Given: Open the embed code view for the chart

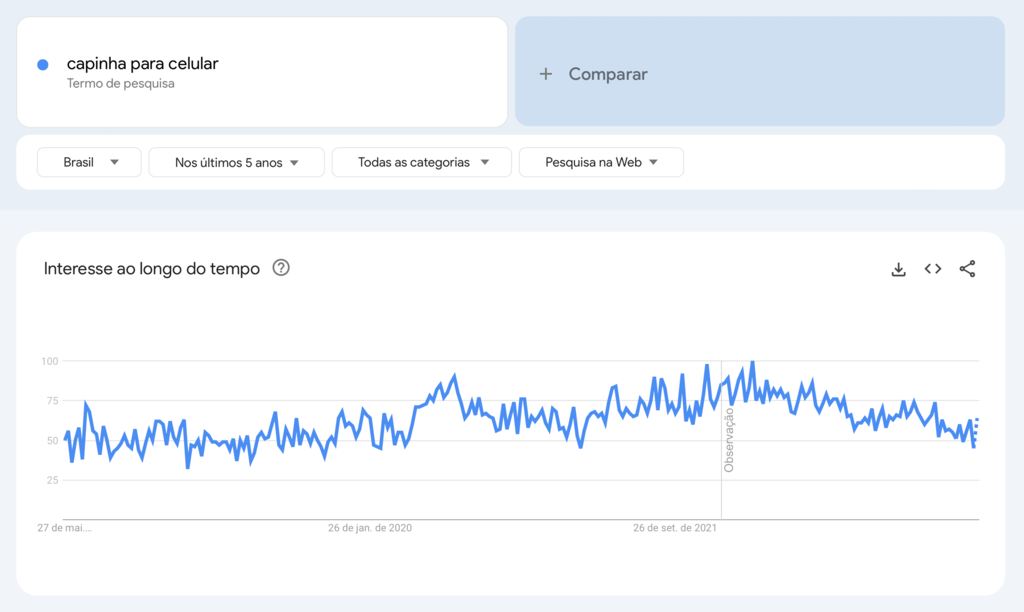Looking at the screenshot, I should (932, 268).
